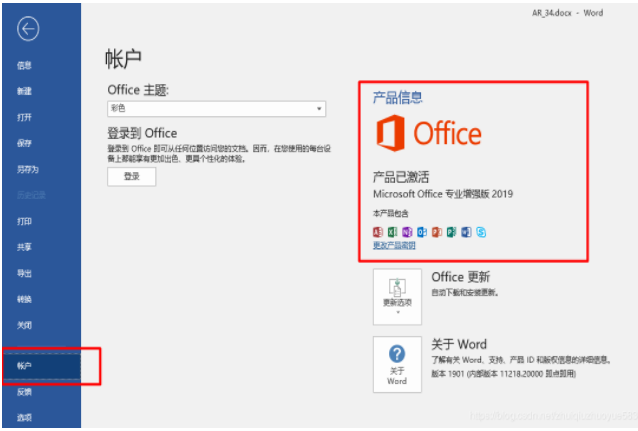Click the PowerPoint app icon
This screenshot has height=431, width=638.
437,232
